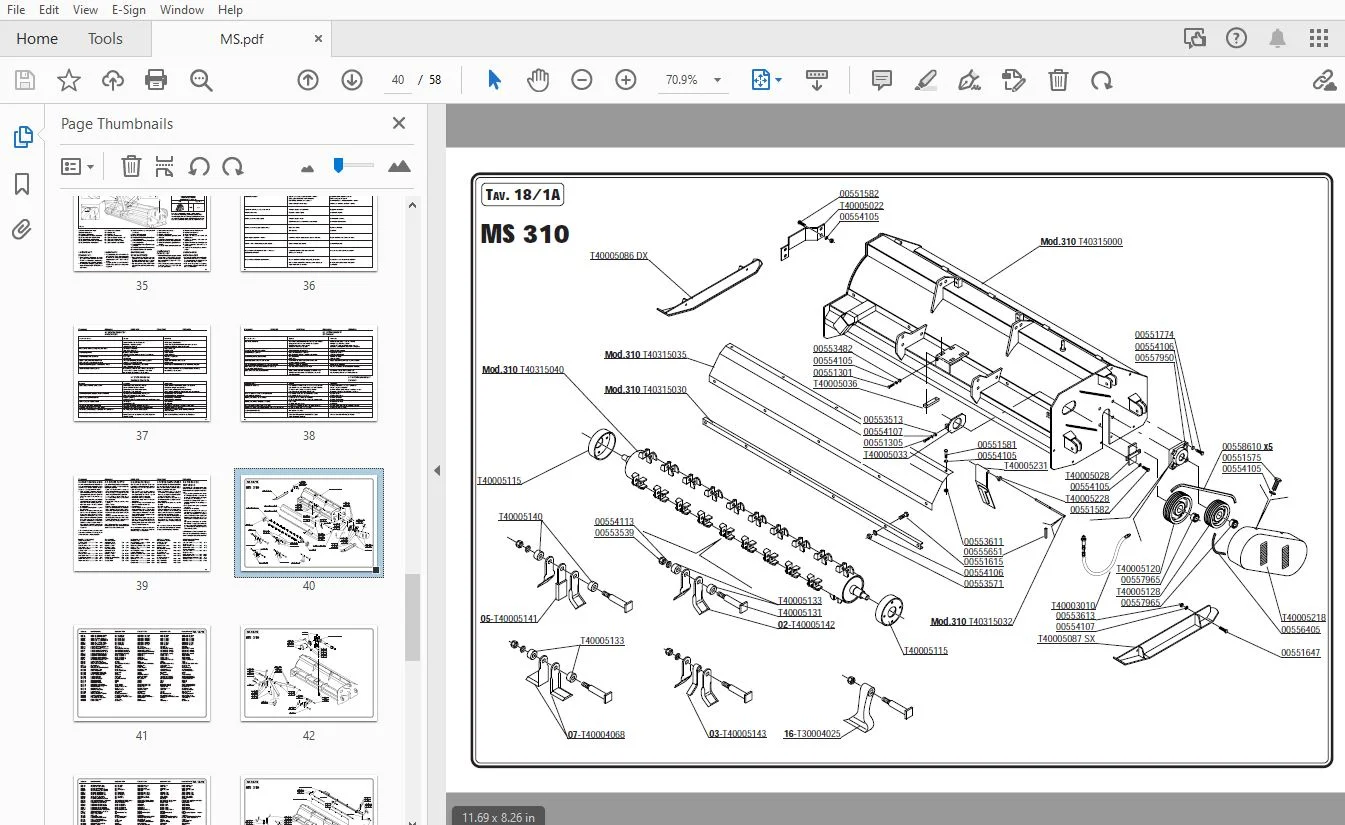Activate the hand pan tool
Image resolution: width=1345 pixels, height=825 pixels.
[x=538, y=80]
